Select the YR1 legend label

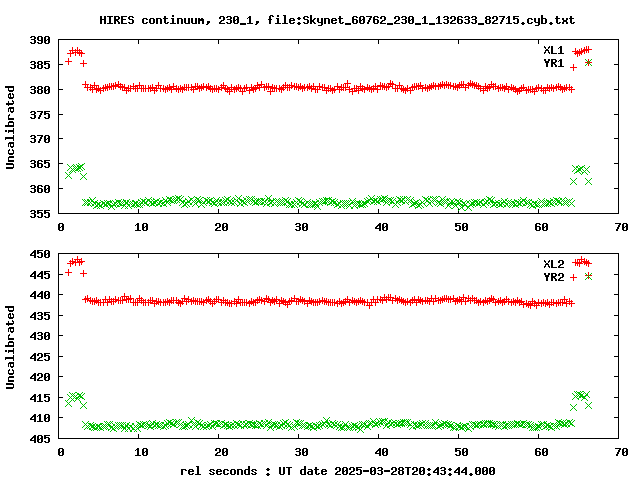pos(553,63)
